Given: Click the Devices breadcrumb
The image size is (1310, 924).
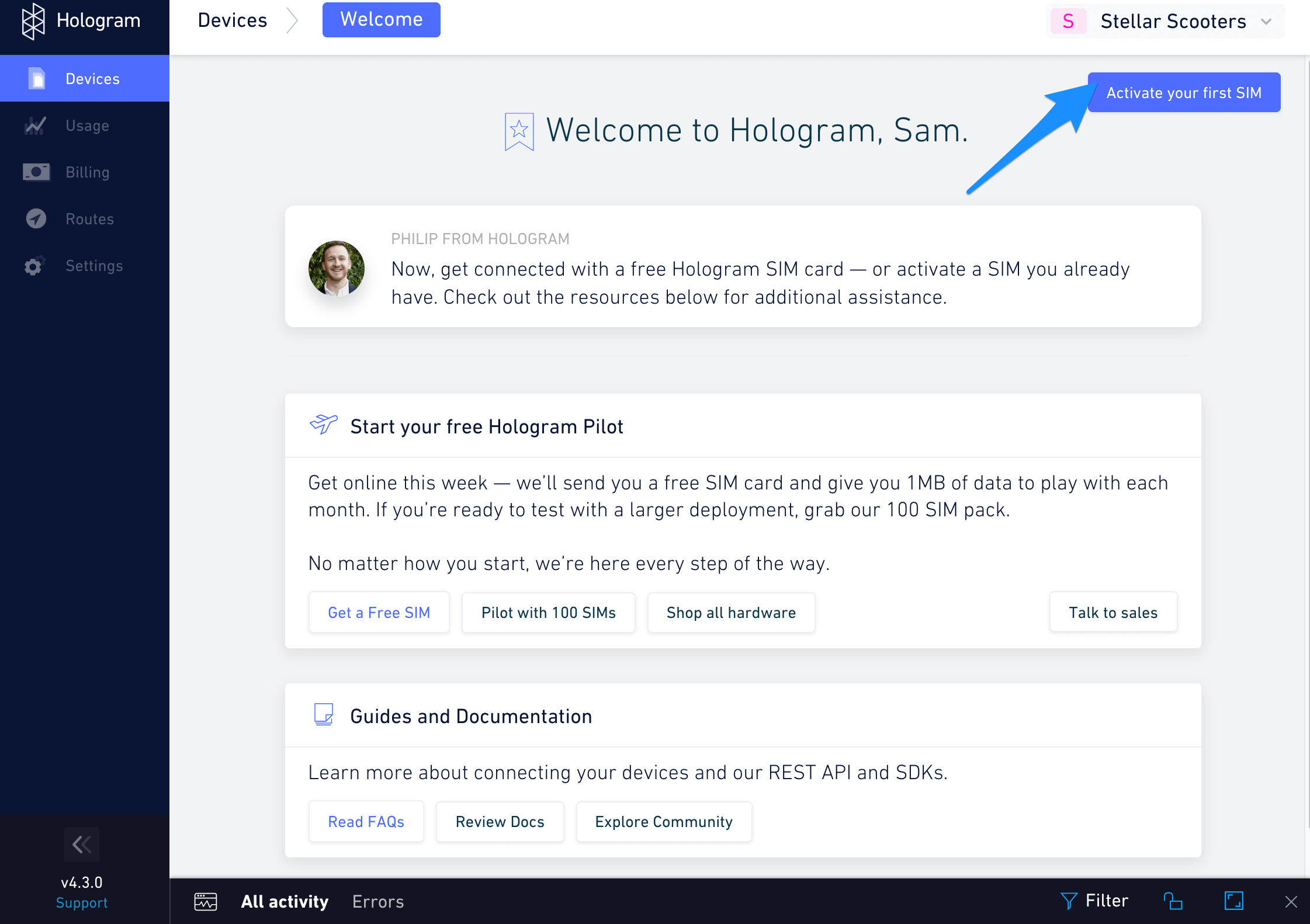Looking at the screenshot, I should click(233, 20).
